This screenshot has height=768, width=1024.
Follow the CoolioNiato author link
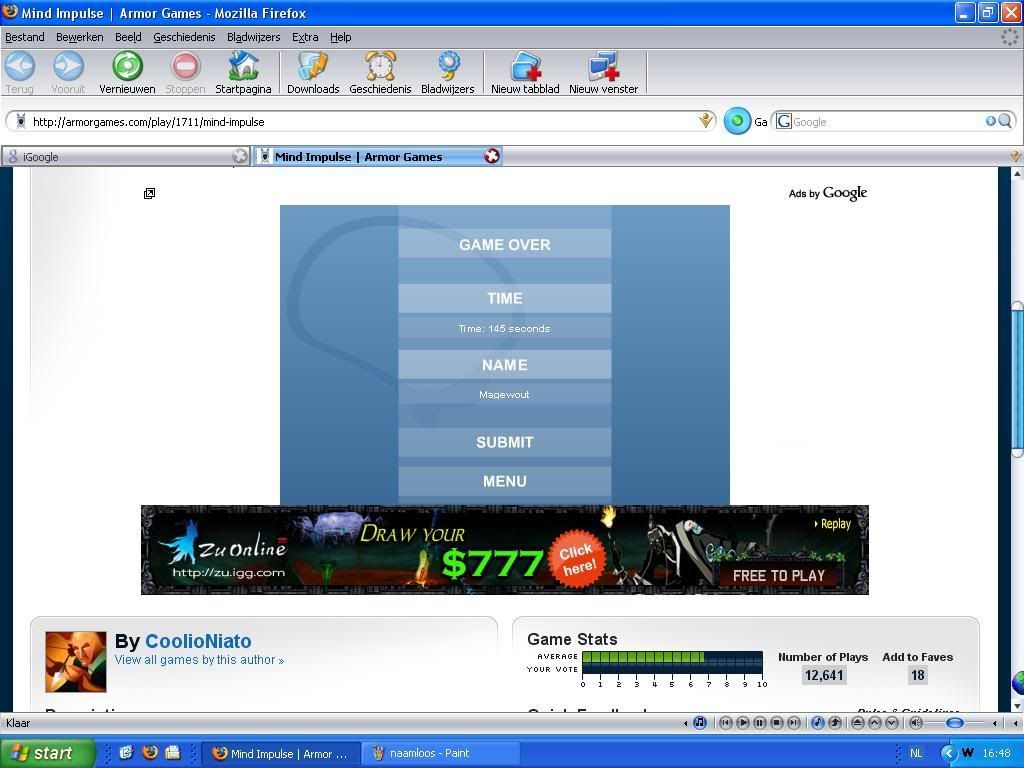pos(198,641)
